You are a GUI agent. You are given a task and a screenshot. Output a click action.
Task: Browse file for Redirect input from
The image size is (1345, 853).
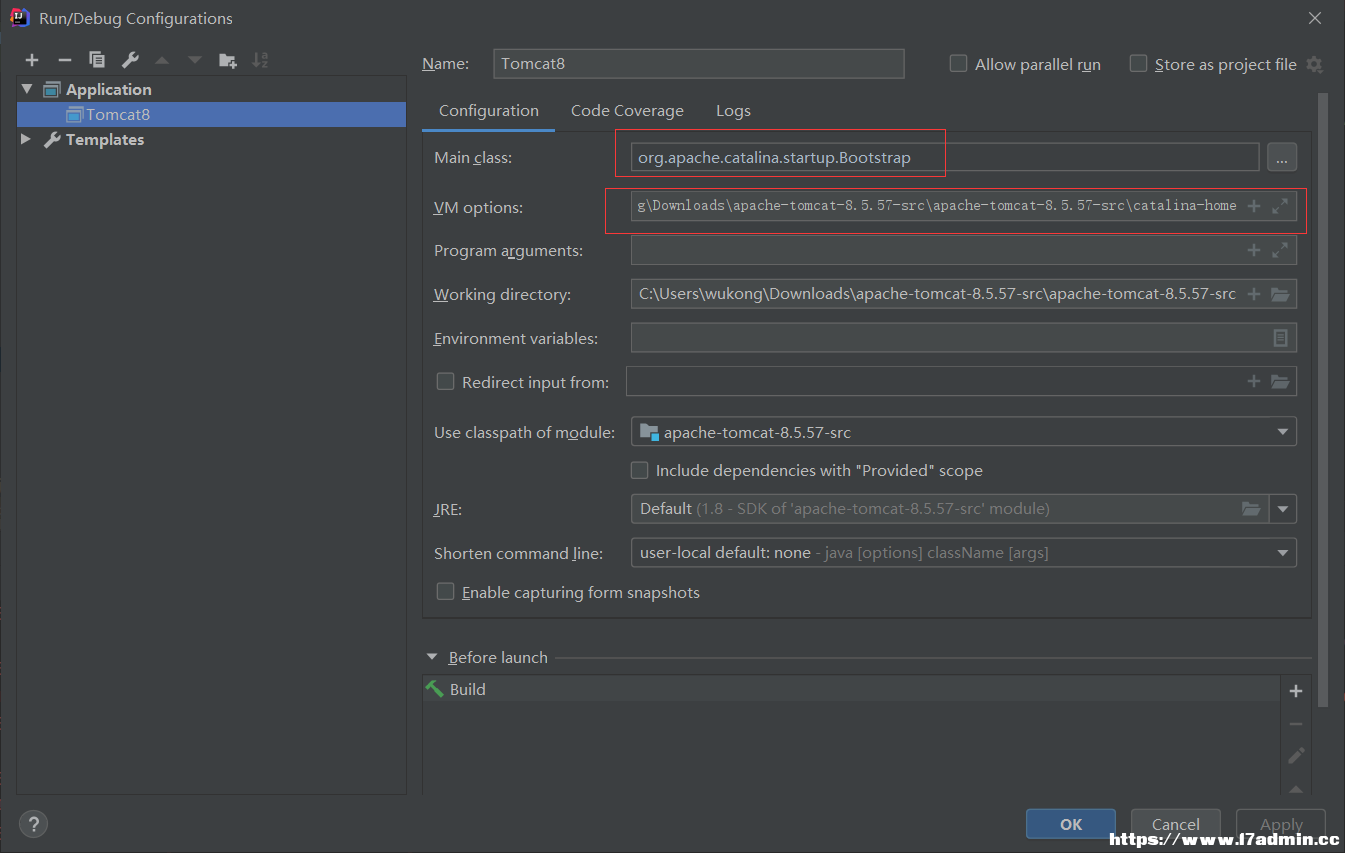point(1280,381)
